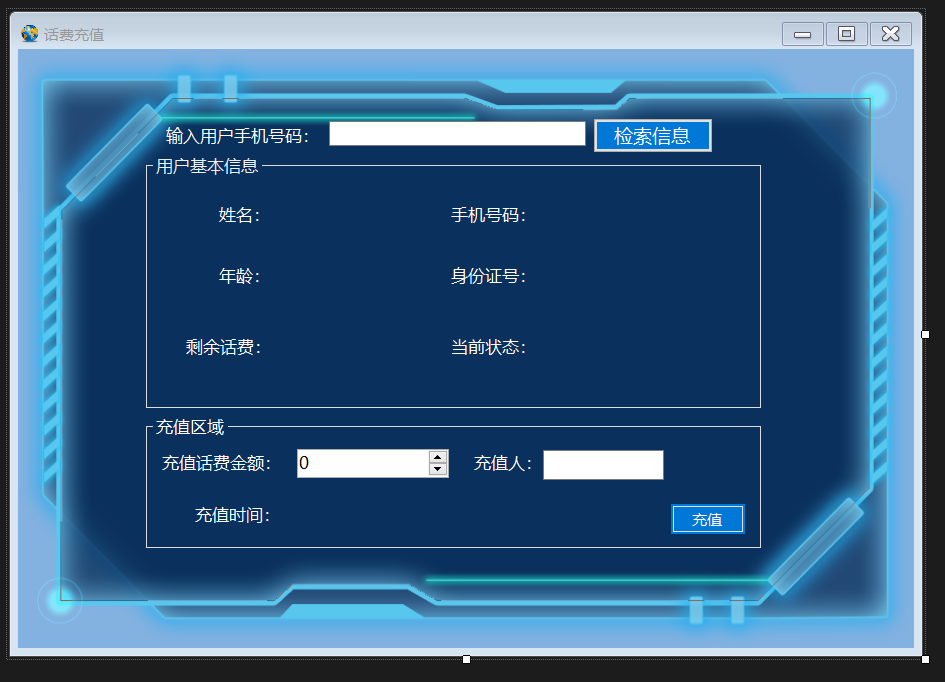Click the 充值区域 group title
945x682 pixels.
click(x=190, y=427)
